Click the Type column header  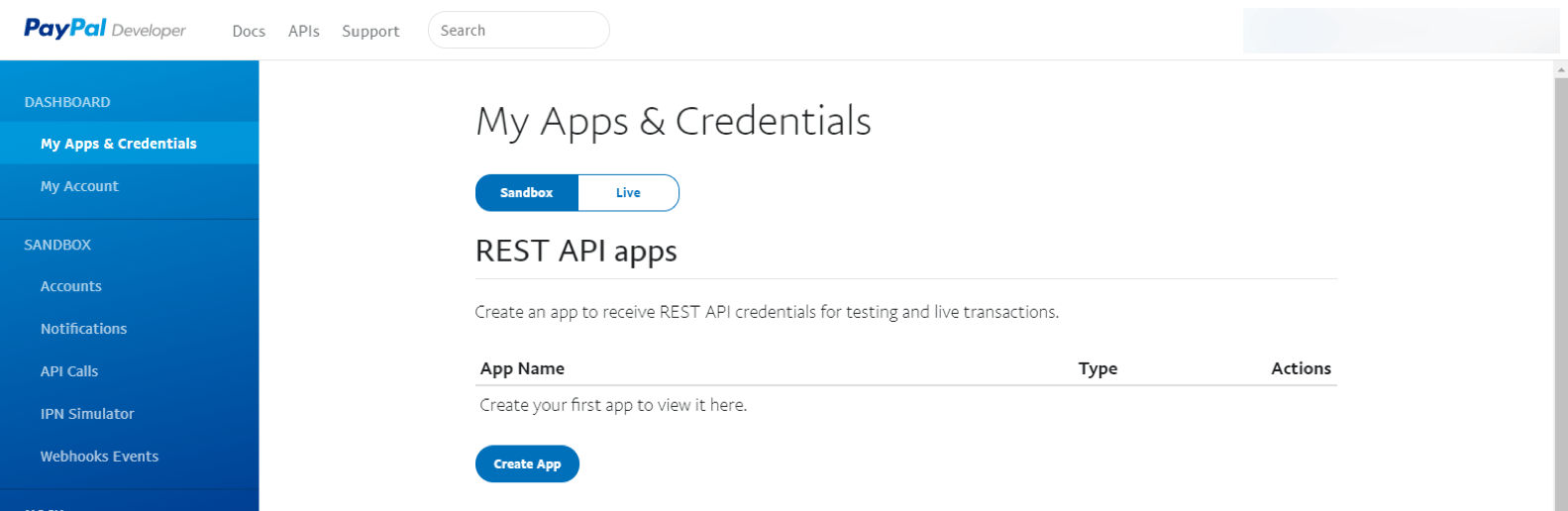click(1098, 368)
